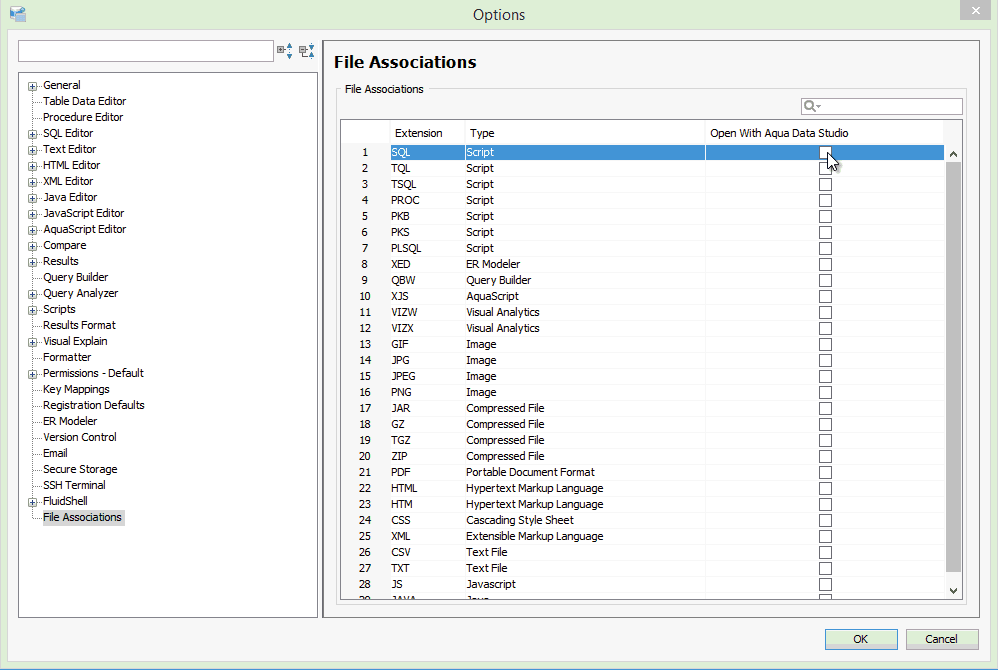The height and width of the screenshot is (670, 998).
Task: Click the table scrollbar down arrow
Action: (953, 590)
